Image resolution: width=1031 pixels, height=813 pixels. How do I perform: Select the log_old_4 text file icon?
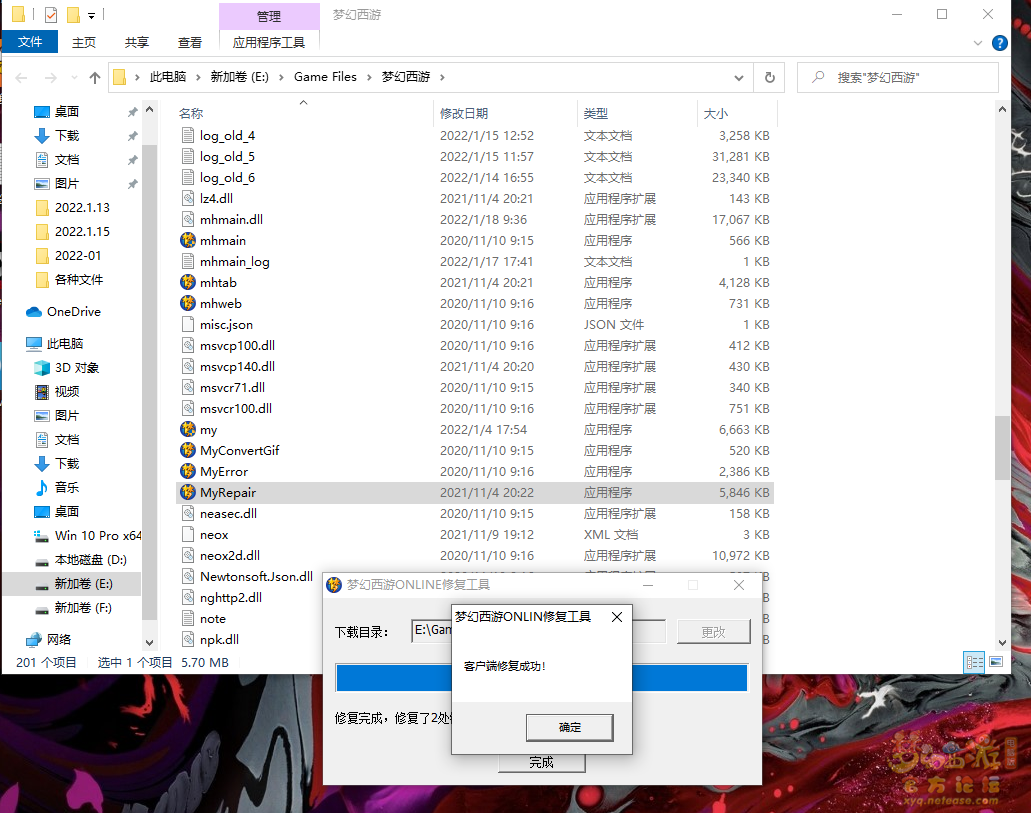coord(188,136)
